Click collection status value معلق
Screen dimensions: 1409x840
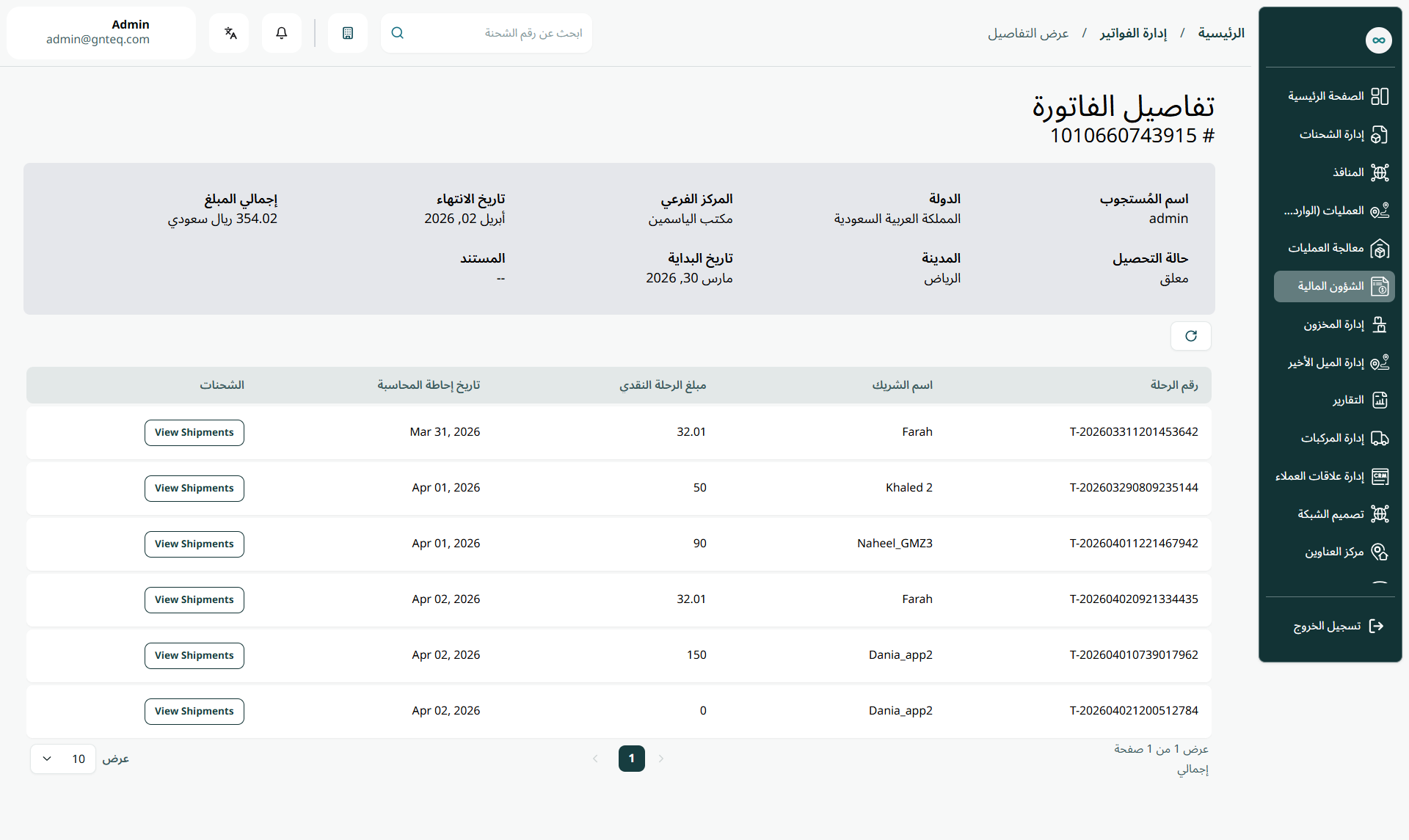pyautogui.click(x=1173, y=278)
